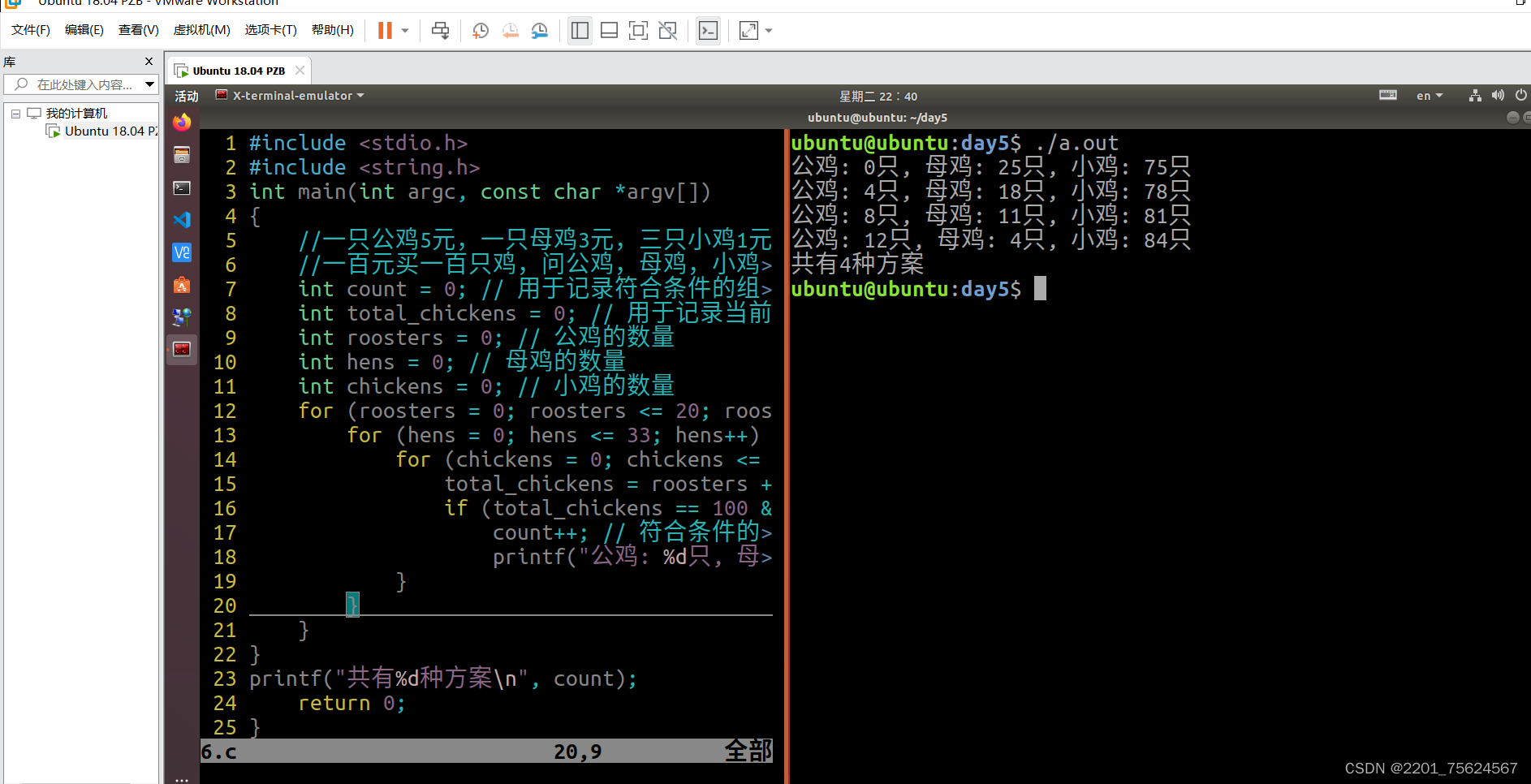The height and width of the screenshot is (784, 1531).
Task: Click the return 0; line in vim
Action: [351, 703]
